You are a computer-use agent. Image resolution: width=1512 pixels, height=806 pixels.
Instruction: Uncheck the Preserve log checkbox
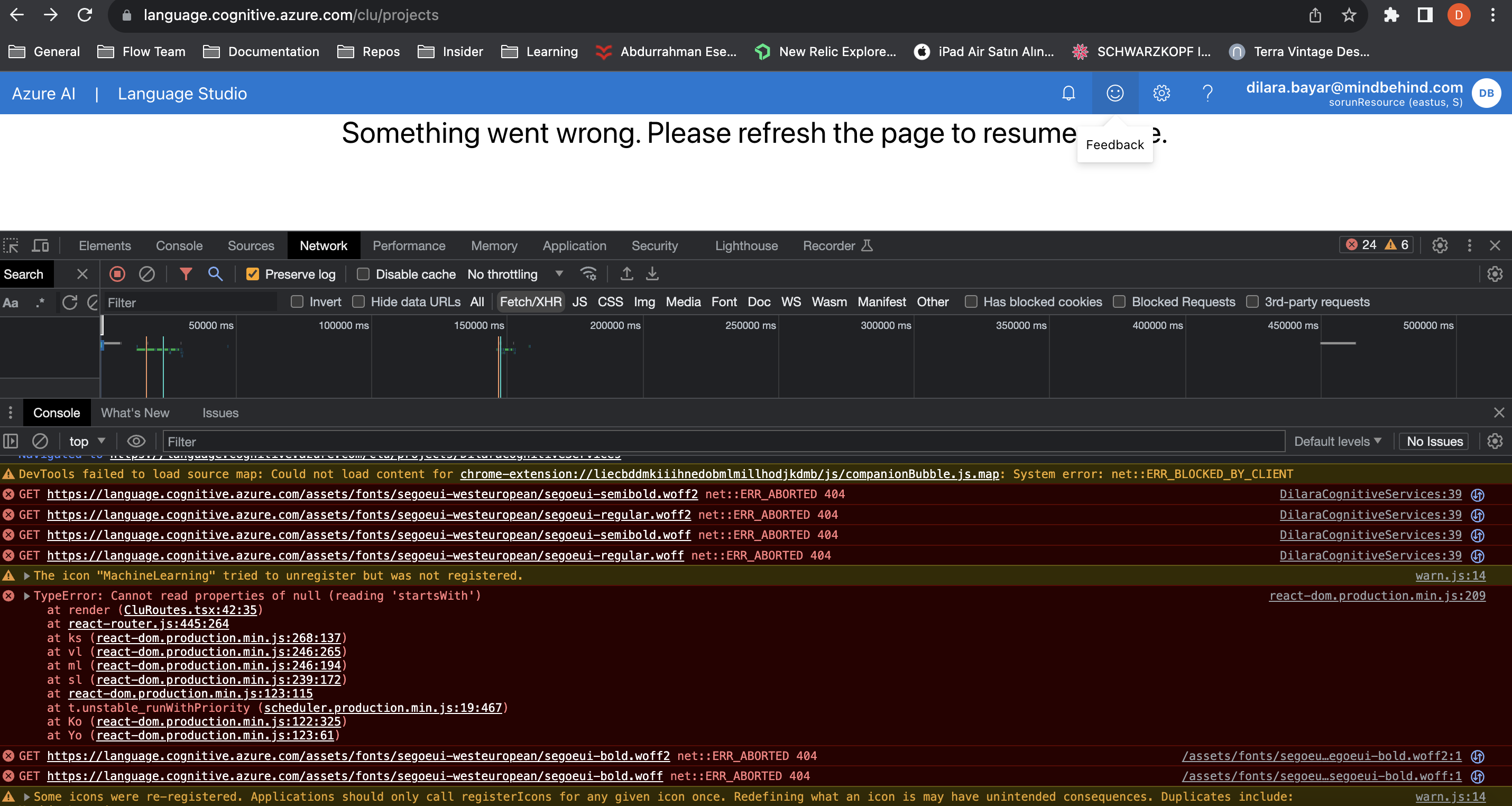tap(252, 274)
